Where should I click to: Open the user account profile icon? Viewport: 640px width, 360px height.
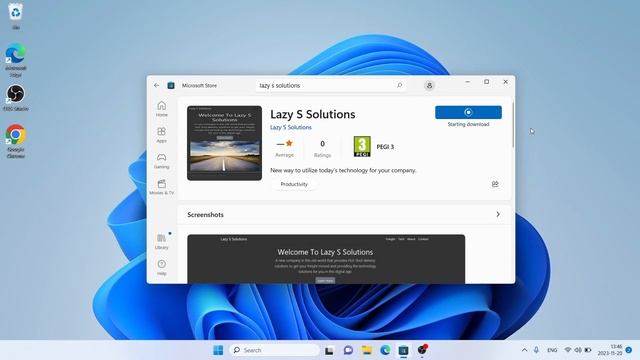point(429,85)
